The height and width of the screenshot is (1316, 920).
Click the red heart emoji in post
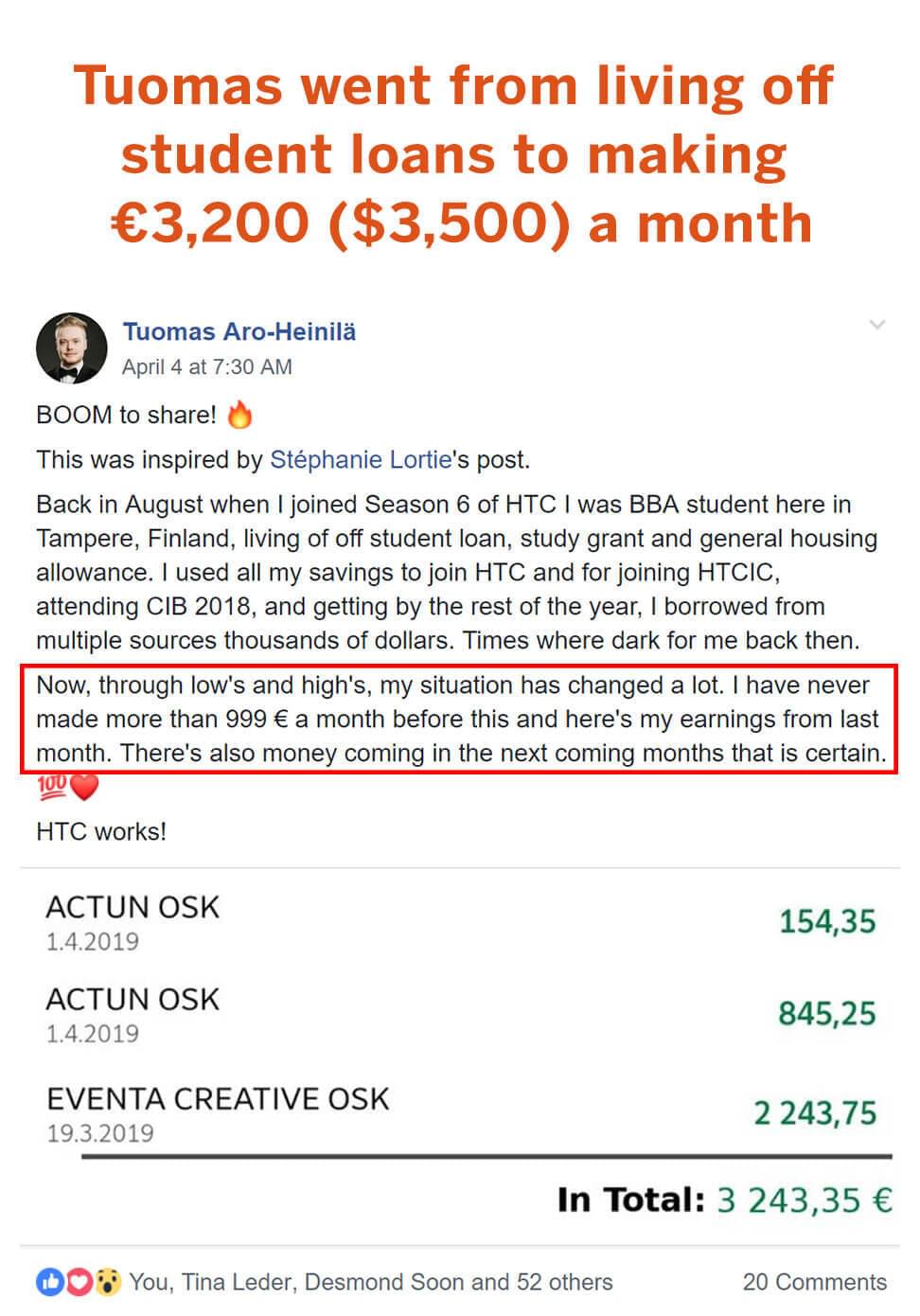[85, 787]
